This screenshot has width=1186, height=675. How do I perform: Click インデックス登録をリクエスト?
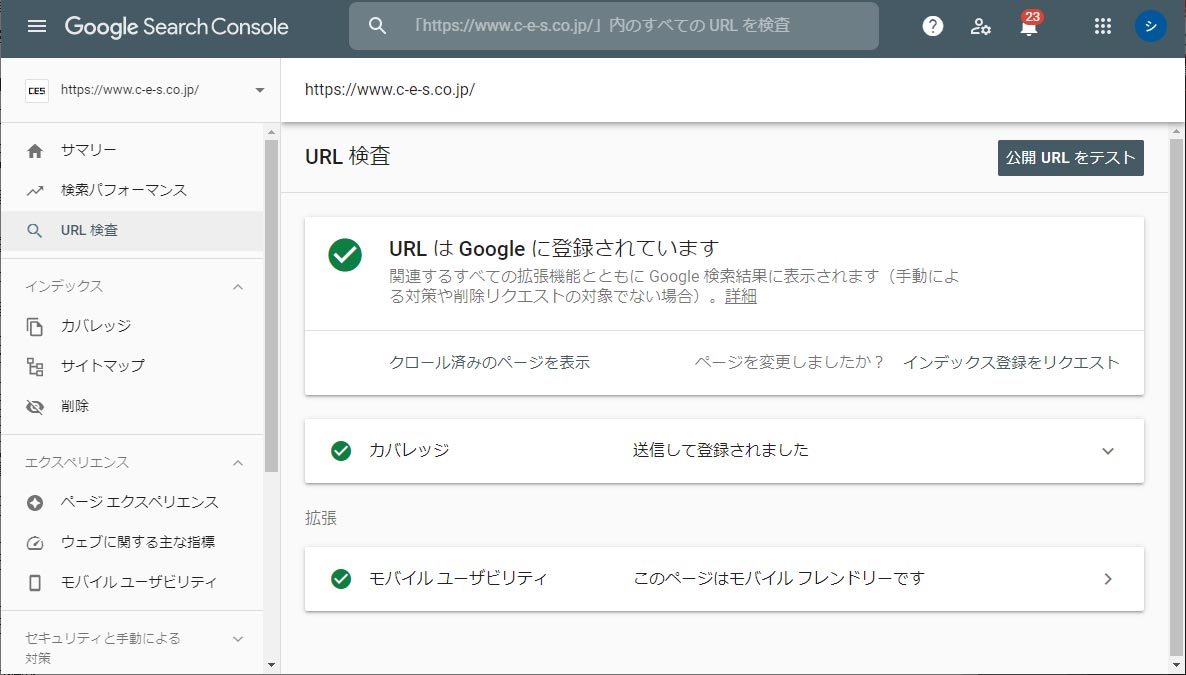click(x=1011, y=362)
